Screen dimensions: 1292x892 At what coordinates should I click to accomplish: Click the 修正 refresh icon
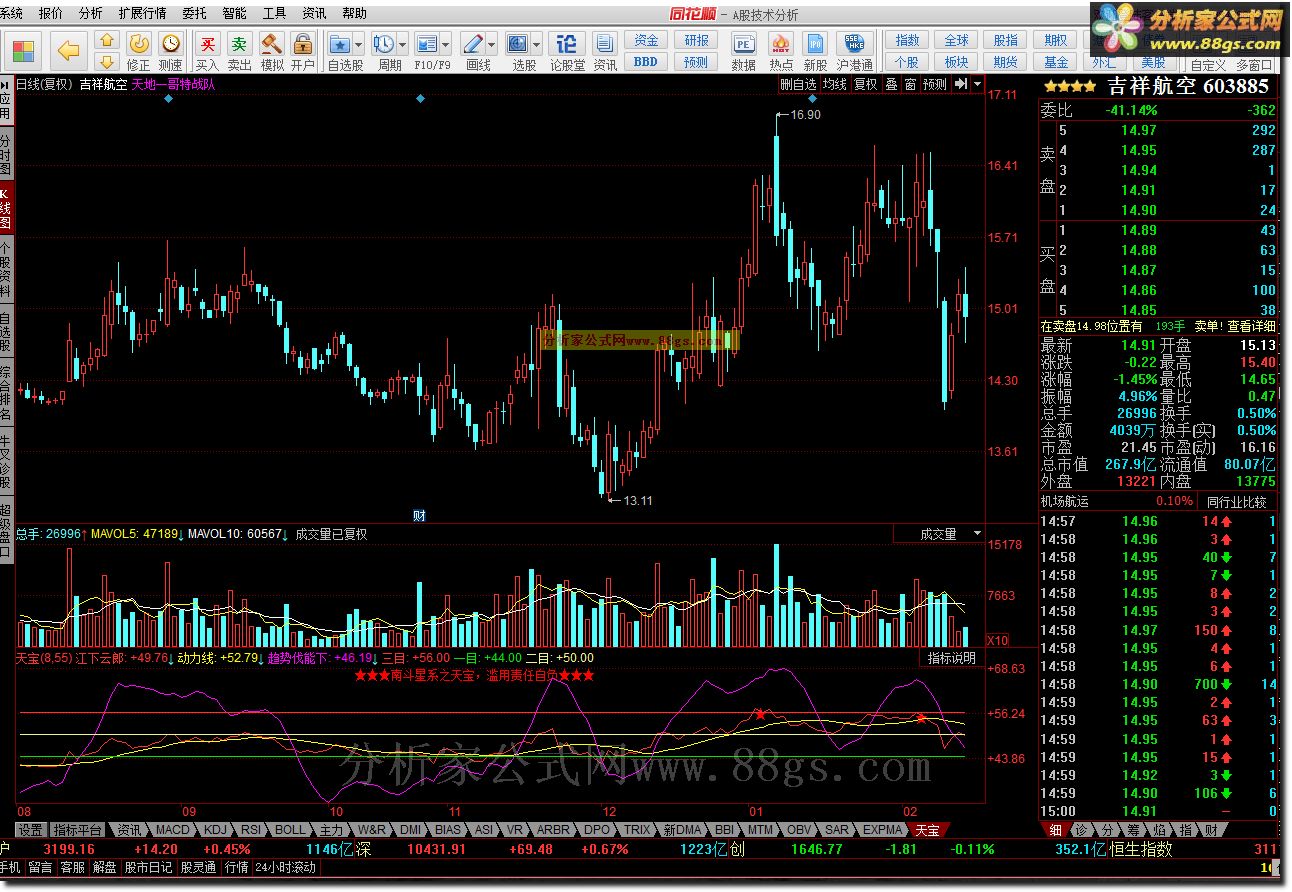139,43
